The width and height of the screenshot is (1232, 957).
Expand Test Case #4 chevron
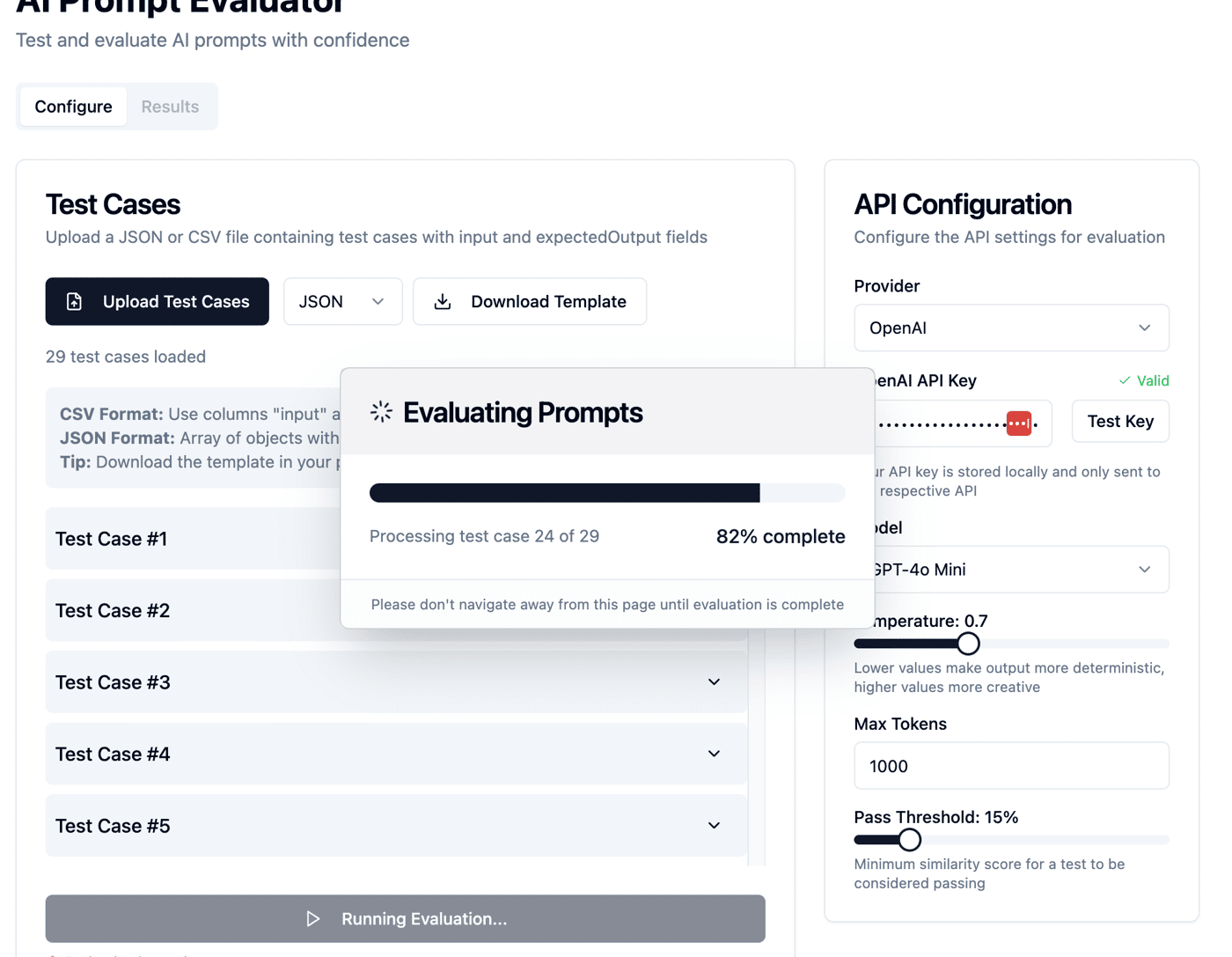click(715, 755)
